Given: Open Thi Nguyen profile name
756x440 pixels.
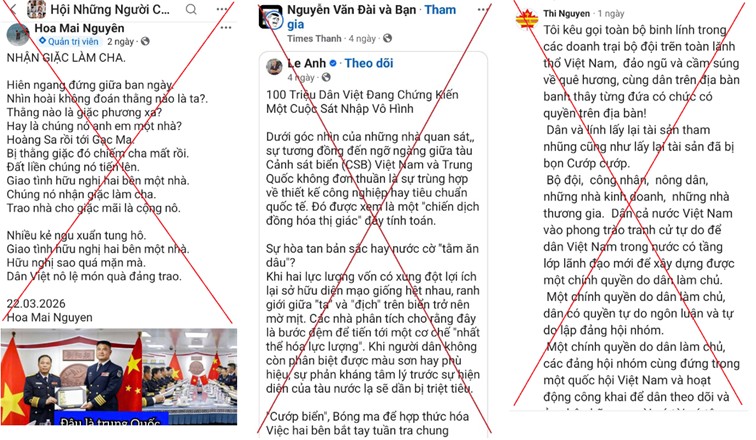Looking at the screenshot, I should [x=567, y=13].
